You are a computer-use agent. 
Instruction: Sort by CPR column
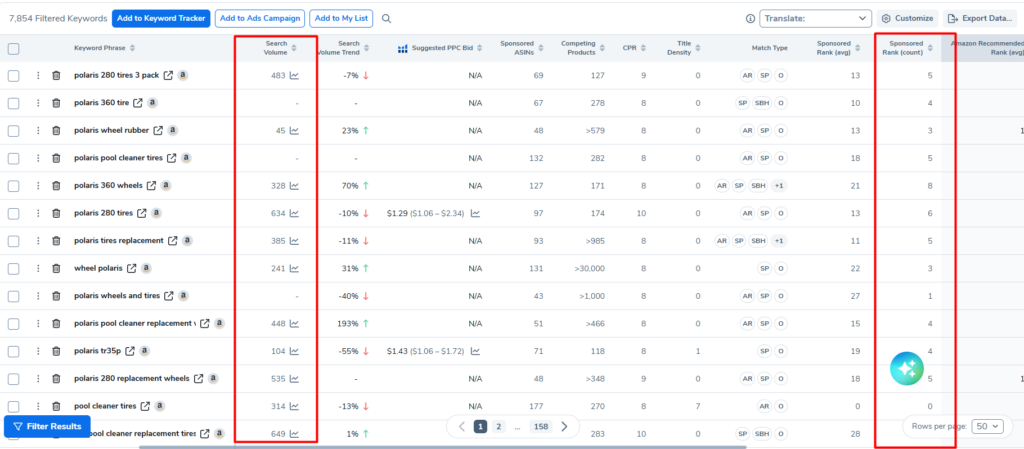pos(643,48)
